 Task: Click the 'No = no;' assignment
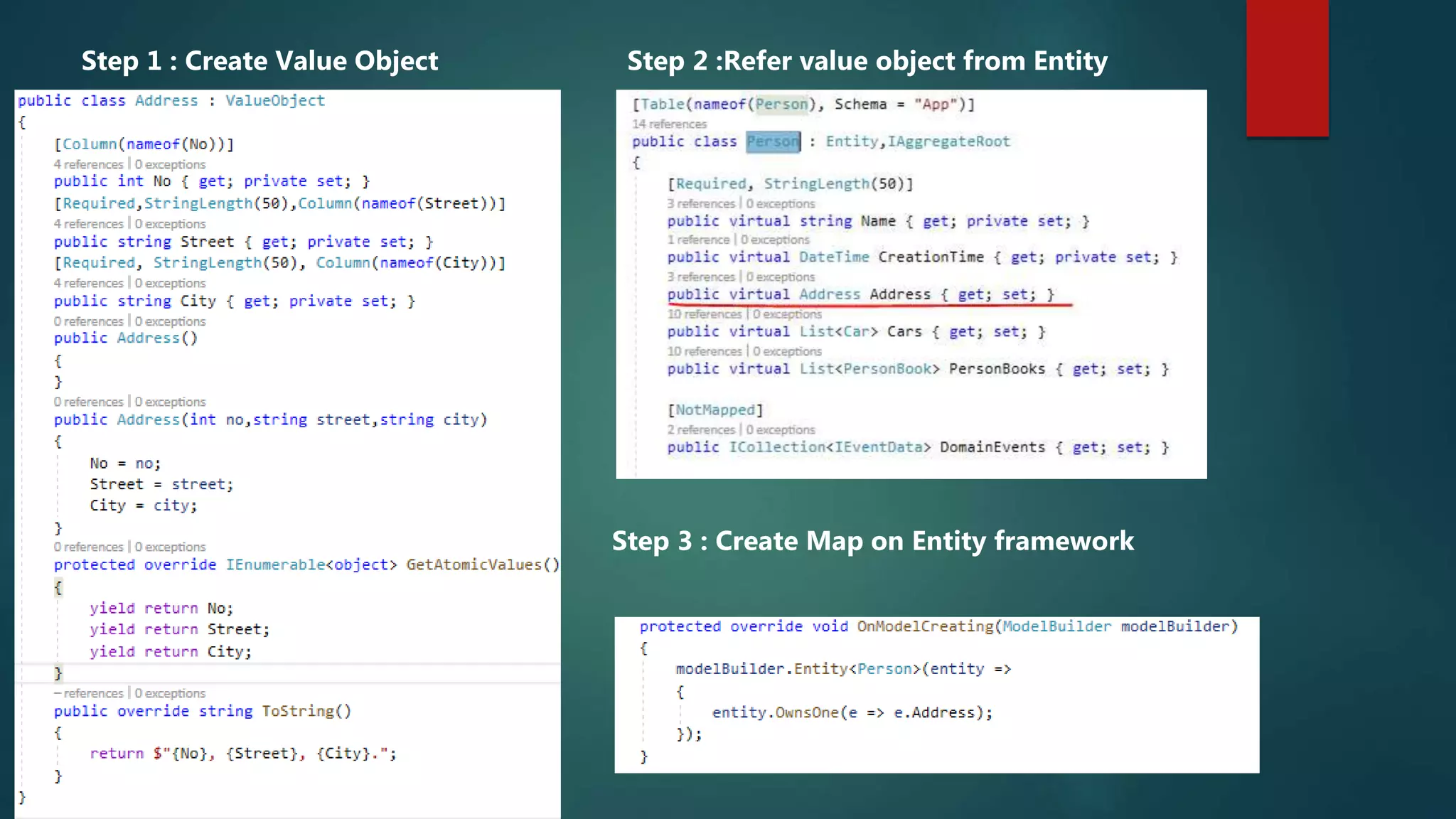click(126, 464)
